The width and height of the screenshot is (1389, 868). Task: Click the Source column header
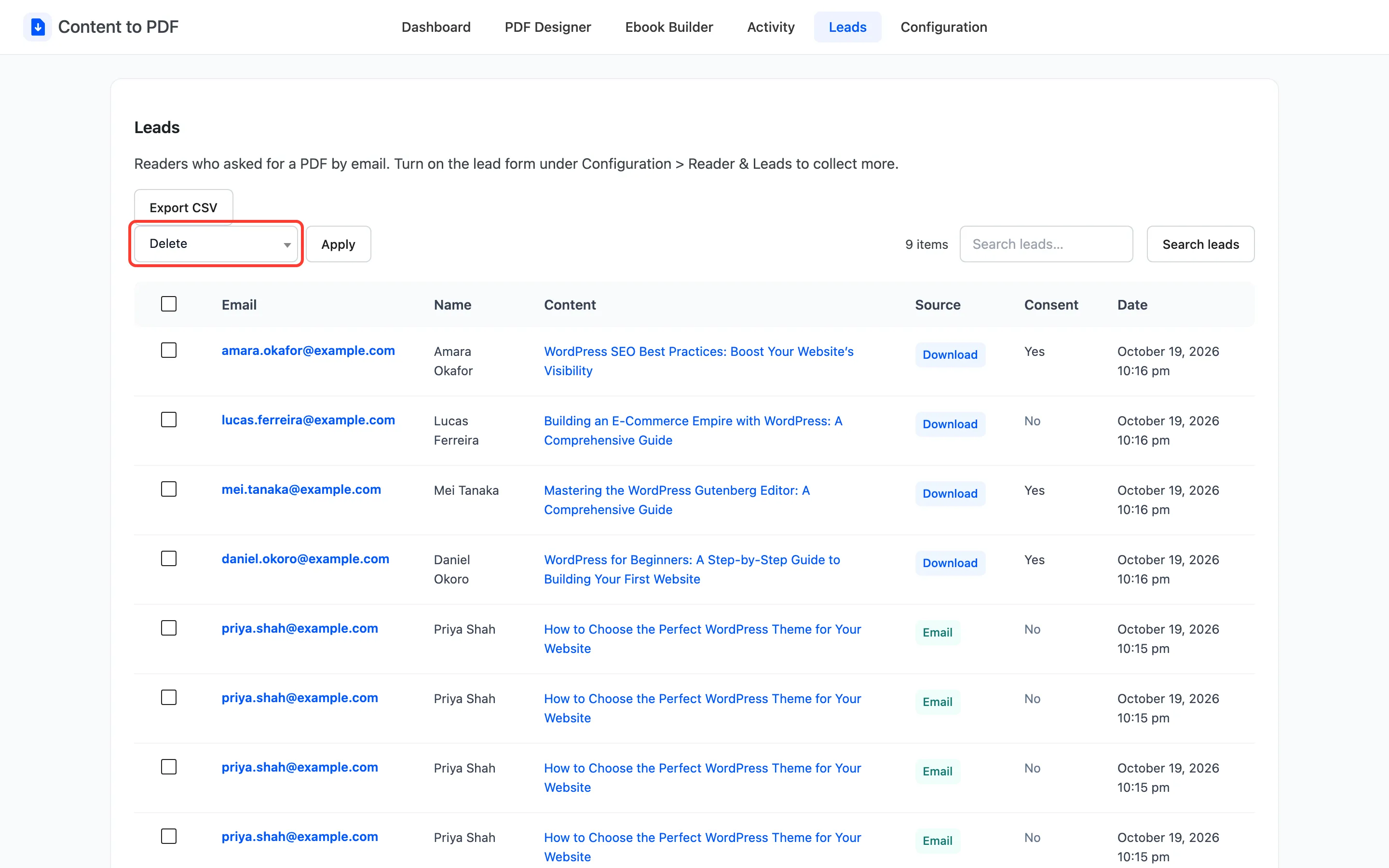pyautogui.click(x=937, y=305)
